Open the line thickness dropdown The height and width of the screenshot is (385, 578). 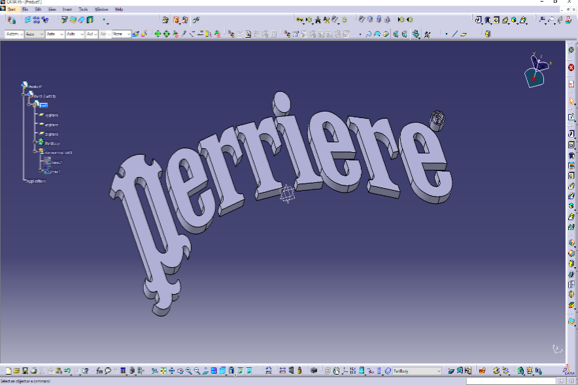[x=55, y=34]
